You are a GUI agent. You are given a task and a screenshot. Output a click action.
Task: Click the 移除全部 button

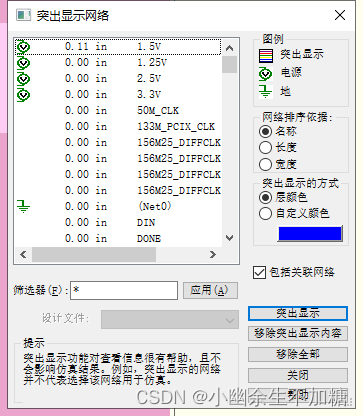[298, 354]
